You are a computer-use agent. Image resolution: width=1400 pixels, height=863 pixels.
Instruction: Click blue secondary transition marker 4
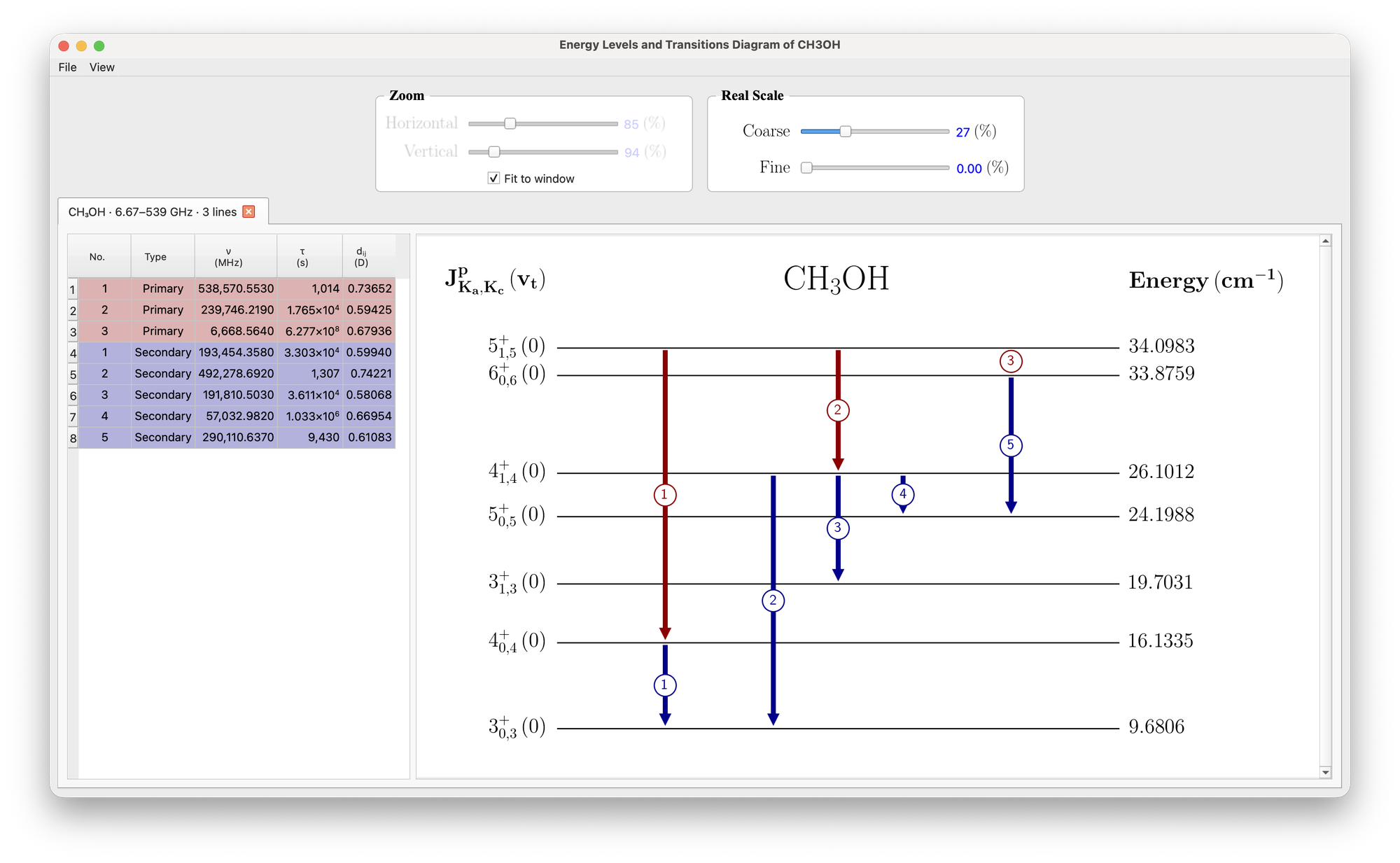[x=903, y=494]
